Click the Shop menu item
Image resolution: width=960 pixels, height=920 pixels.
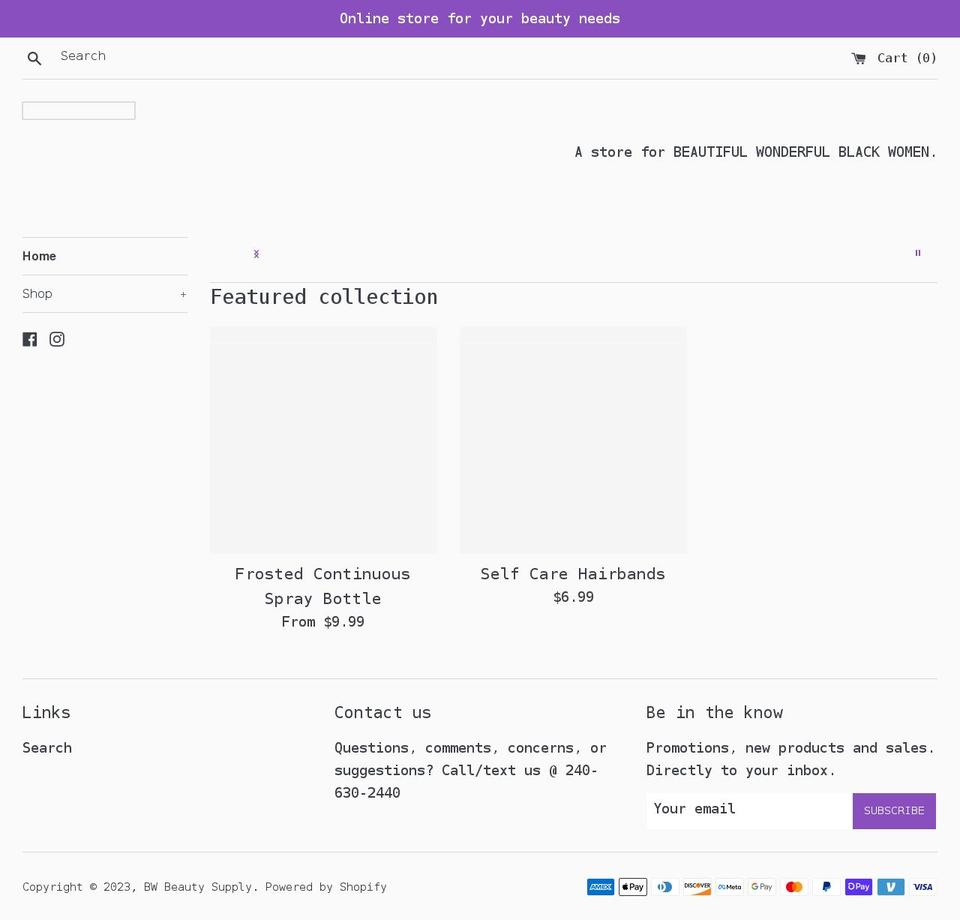[37, 293]
